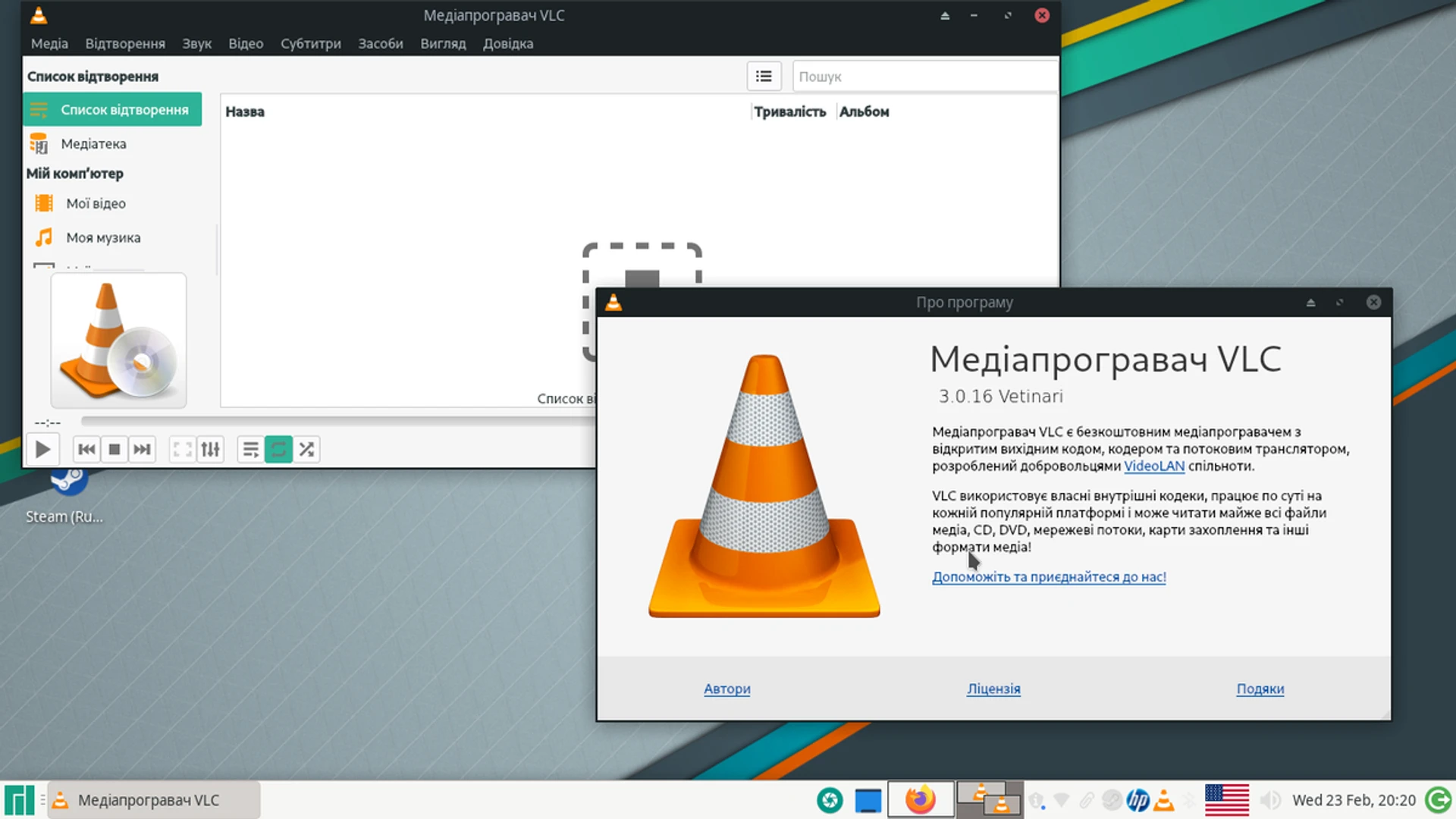Click the volume speaker tray icon
The height and width of the screenshot is (819, 1456).
click(x=1270, y=800)
